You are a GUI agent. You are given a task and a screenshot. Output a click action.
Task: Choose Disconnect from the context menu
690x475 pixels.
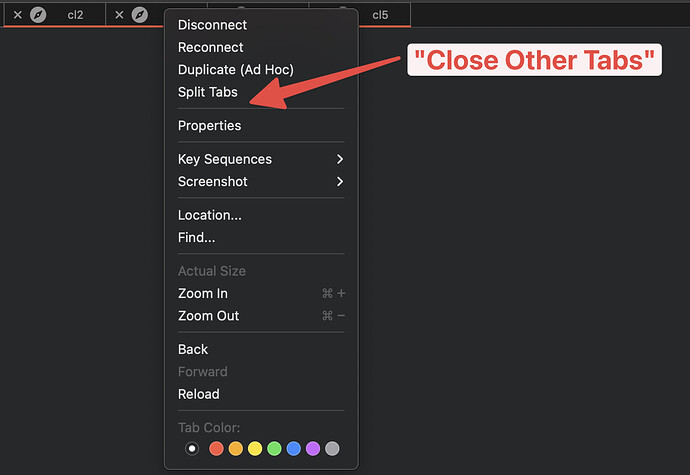click(261, 25)
